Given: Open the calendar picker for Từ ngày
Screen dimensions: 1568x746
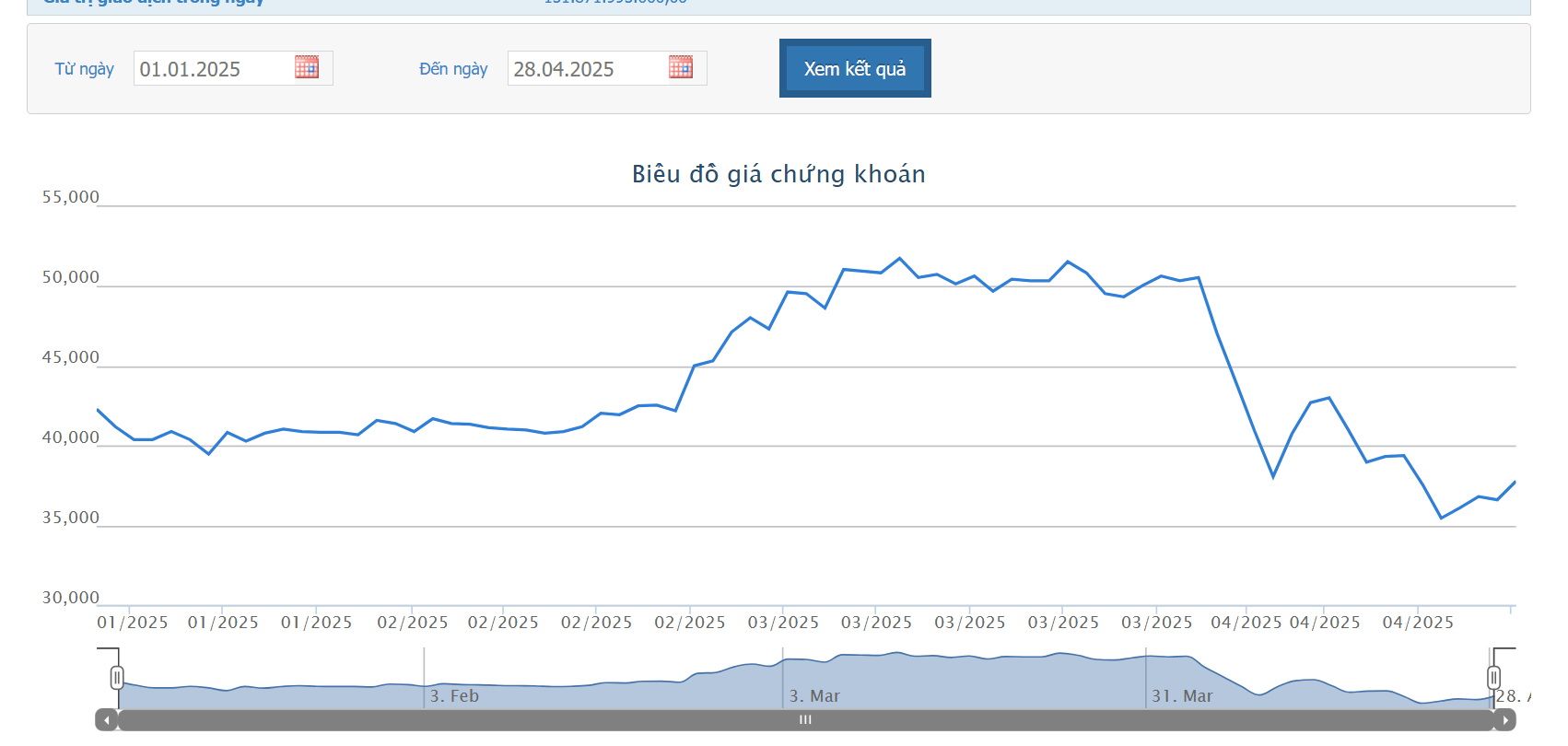Looking at the screenshot, I should [x=307, y=67].
